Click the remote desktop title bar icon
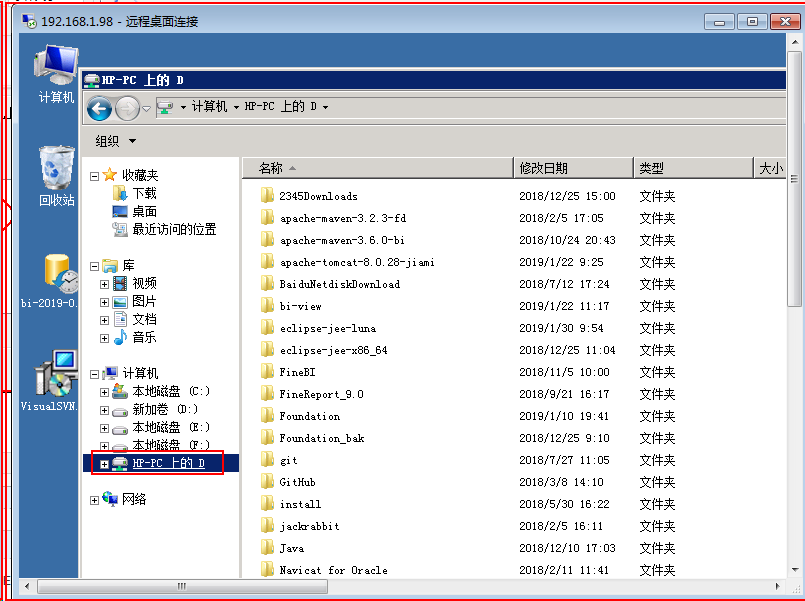This screenshot has width=805, height=601. [29, 21]
